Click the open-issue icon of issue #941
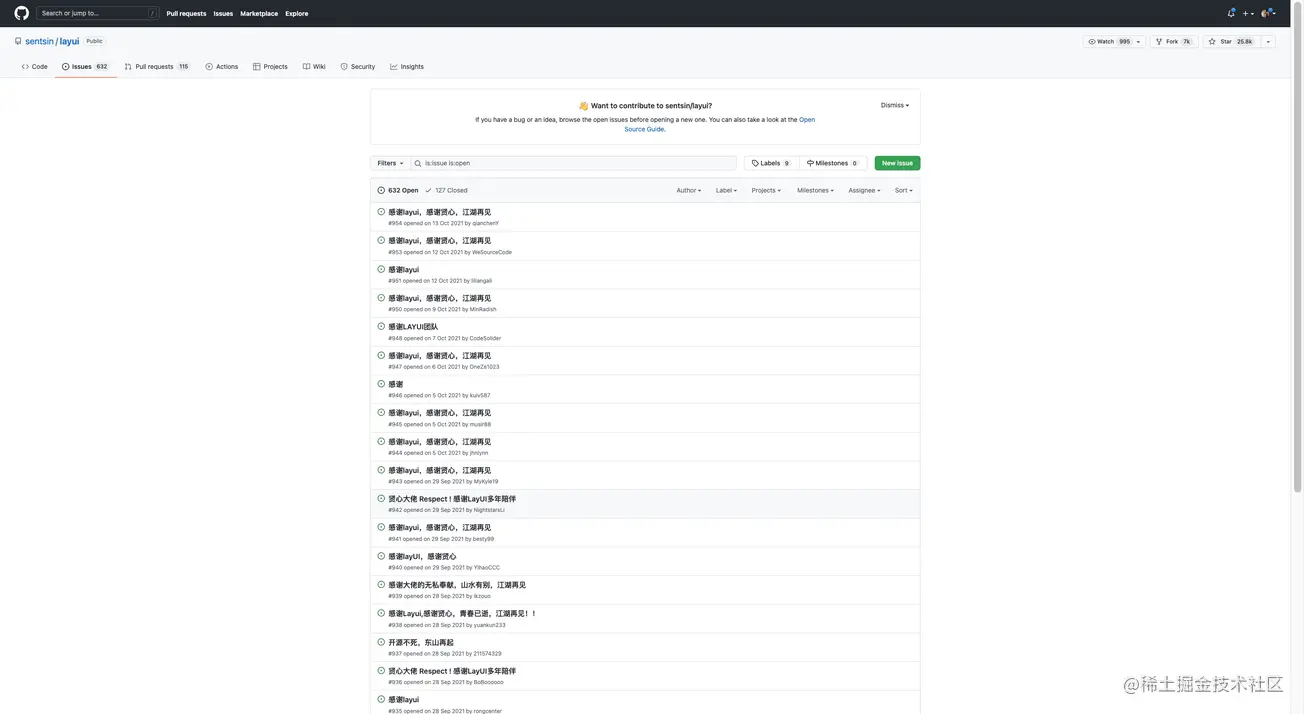1304x714 pixels. pyautogui.click(x=381, y=527)
